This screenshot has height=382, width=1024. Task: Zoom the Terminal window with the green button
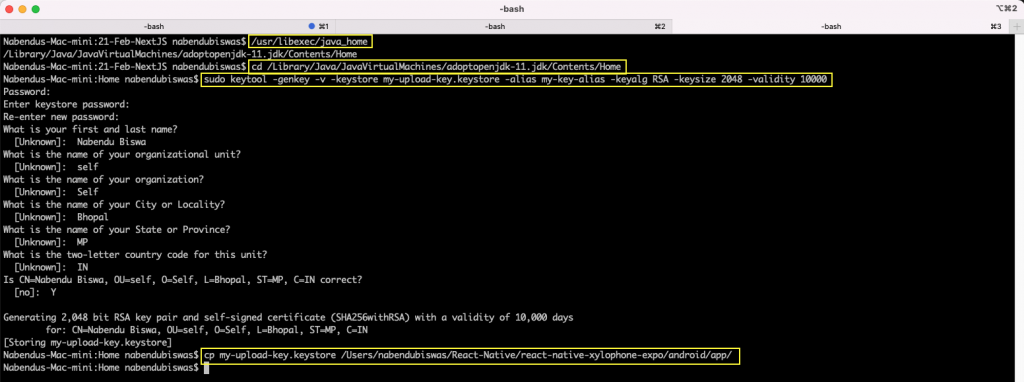click(36, 9)
